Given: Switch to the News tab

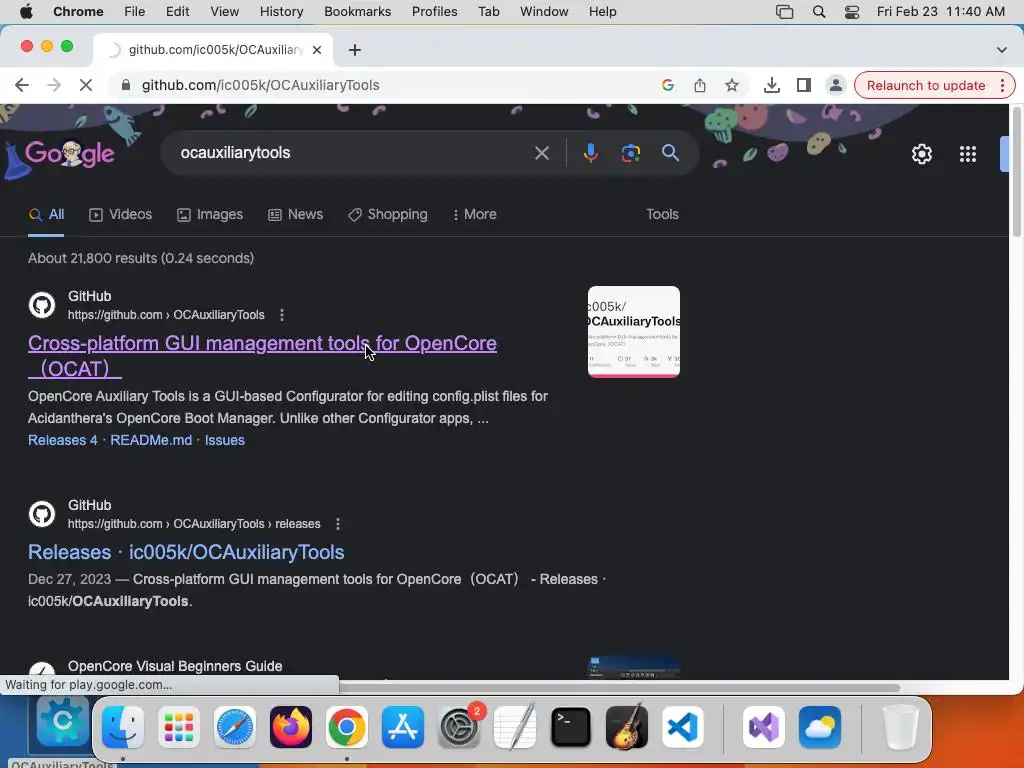Looking at the screenshot, I should pos(296,215).
